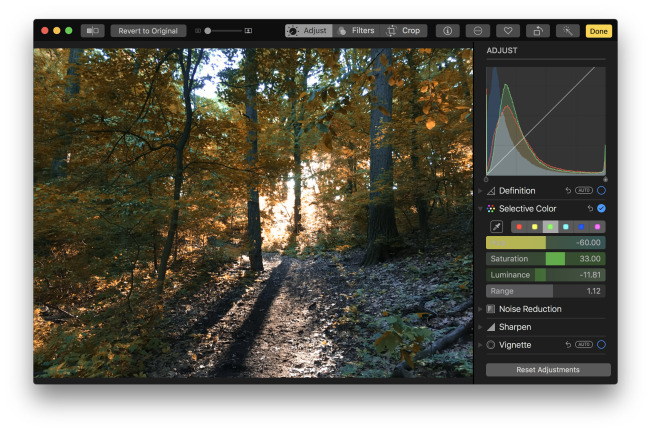The image size is (651, 432).
Task: Click the Auto Enhance magic wand
Action: coord(568,31)
